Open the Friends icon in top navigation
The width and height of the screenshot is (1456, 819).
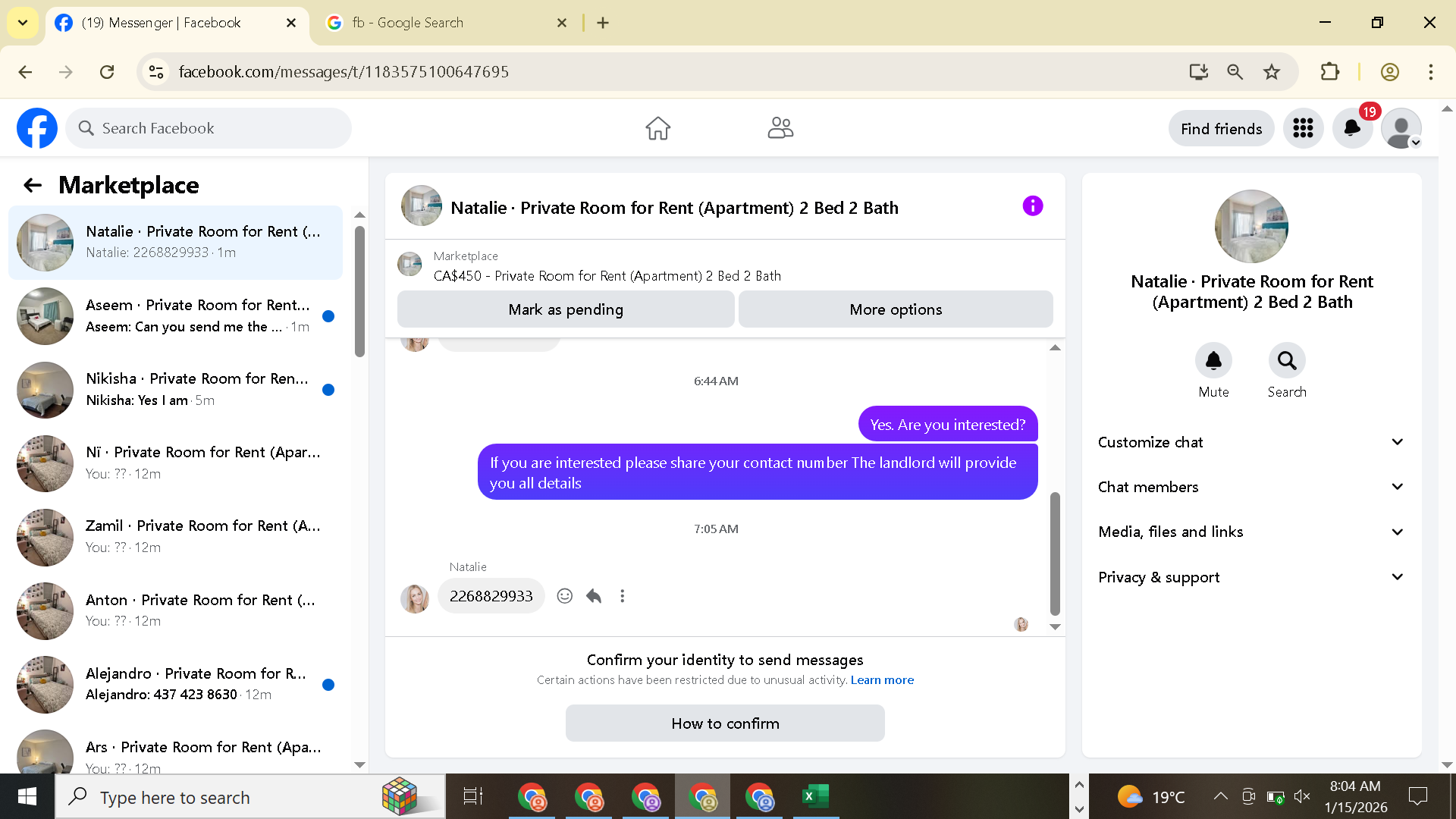tap(780, 128)
